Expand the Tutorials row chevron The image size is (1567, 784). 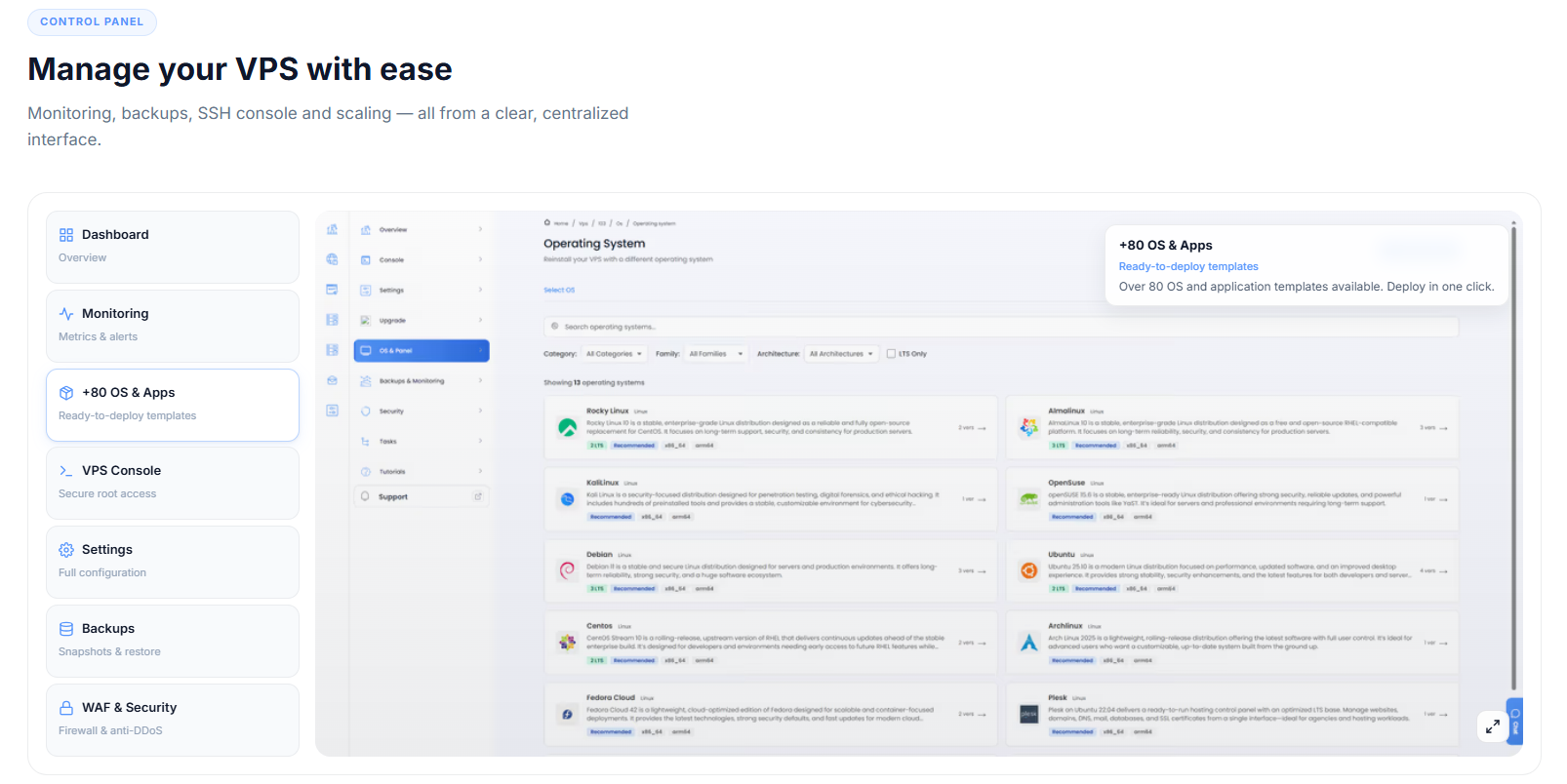coord(480,472)
